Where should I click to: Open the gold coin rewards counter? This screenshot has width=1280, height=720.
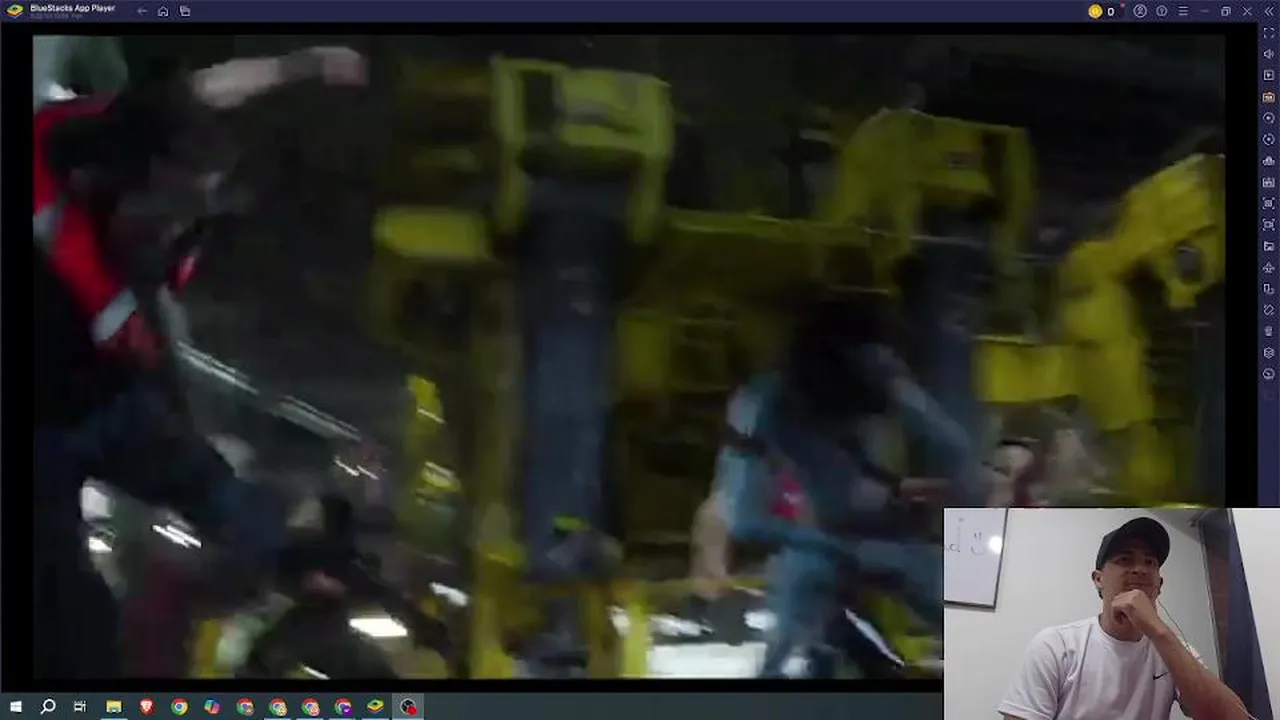tap(1102, 11)
